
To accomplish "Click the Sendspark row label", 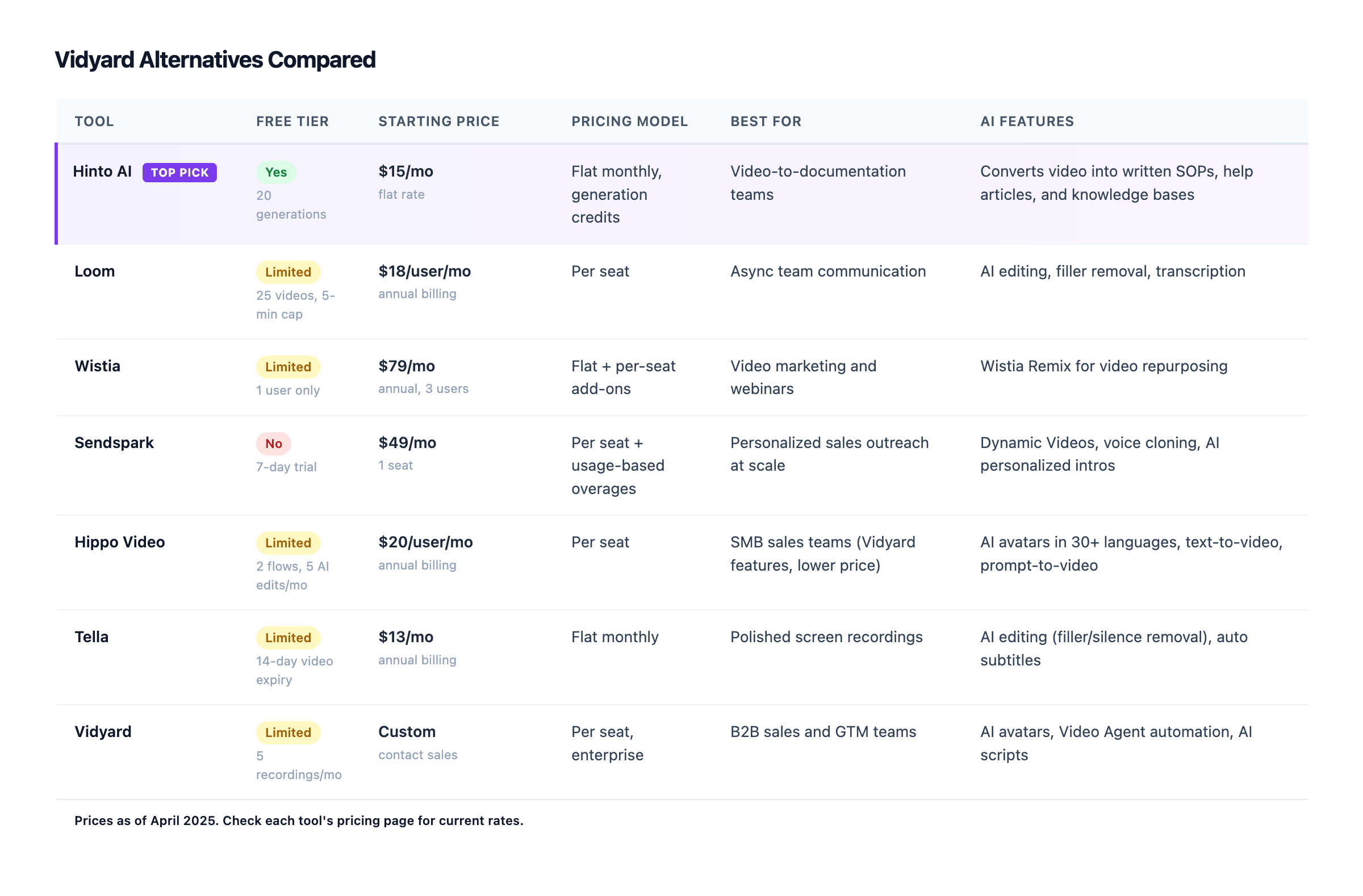I will (115, 442).
